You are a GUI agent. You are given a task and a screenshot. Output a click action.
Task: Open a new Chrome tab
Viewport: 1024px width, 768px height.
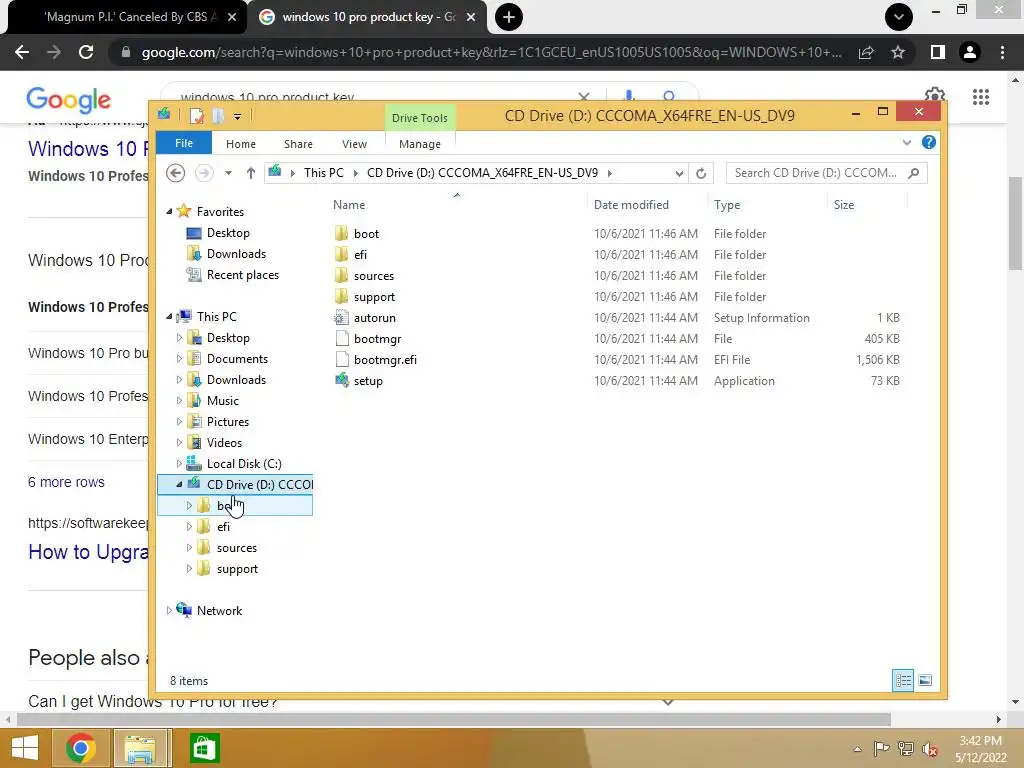[x=509, y=17]
